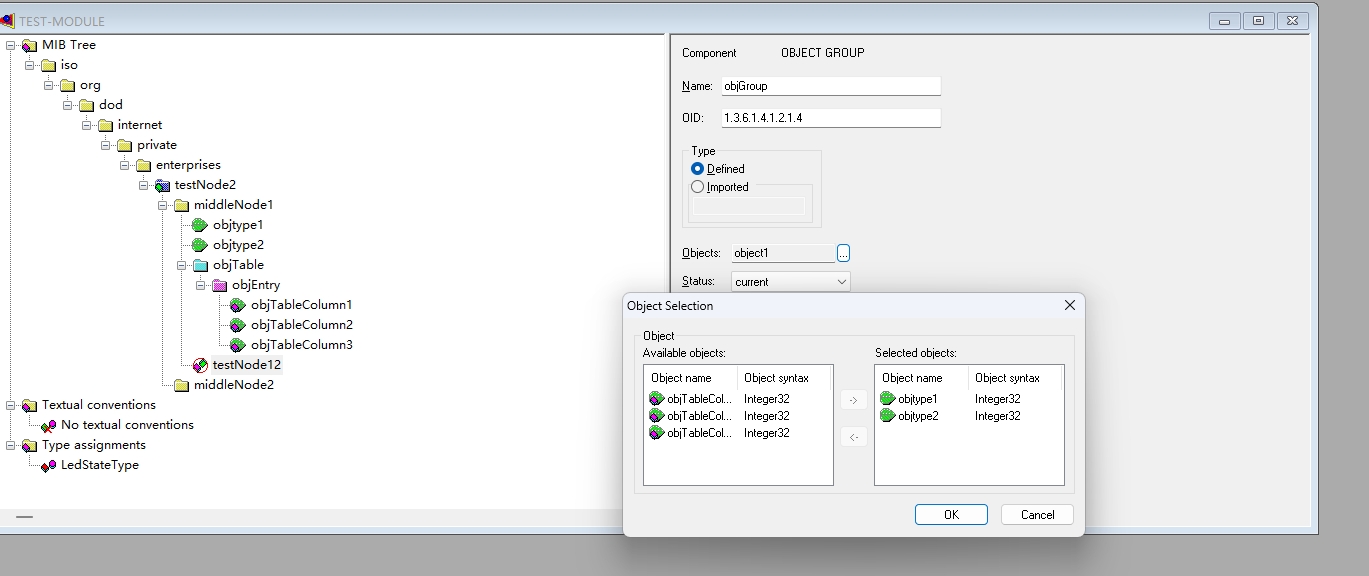1369x576 pixels.
Task: Collapse the enterprises tree node
Action: (x=125, y=165)
